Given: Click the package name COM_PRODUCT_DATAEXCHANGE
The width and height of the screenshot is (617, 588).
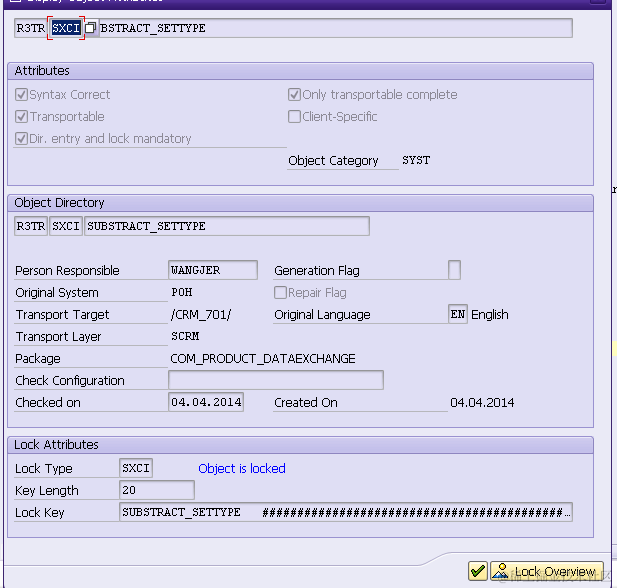Looking at the screenshot, I should [263, 359].
